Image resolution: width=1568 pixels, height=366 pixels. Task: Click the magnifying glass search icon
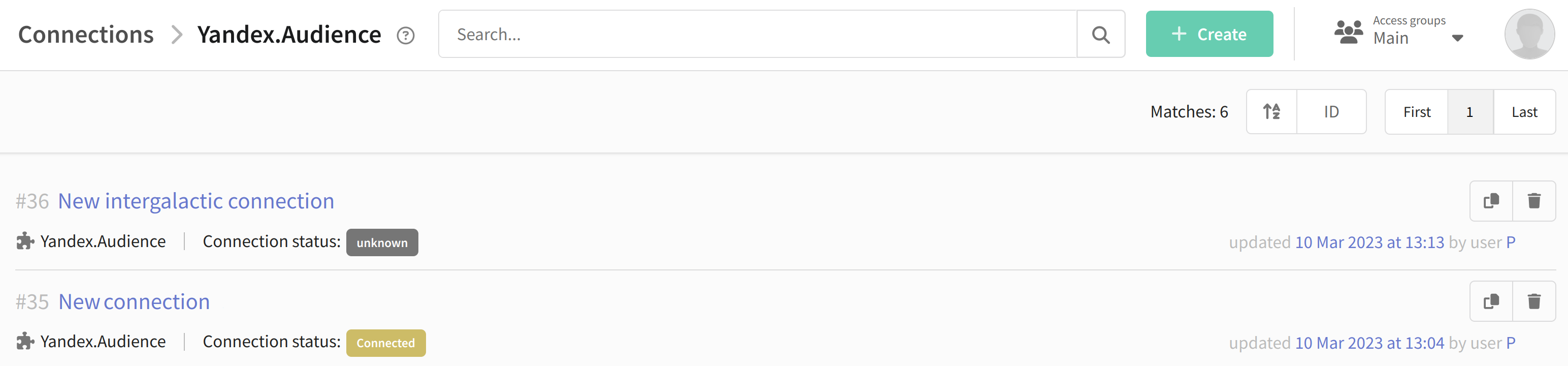[x=1100, y=34]
